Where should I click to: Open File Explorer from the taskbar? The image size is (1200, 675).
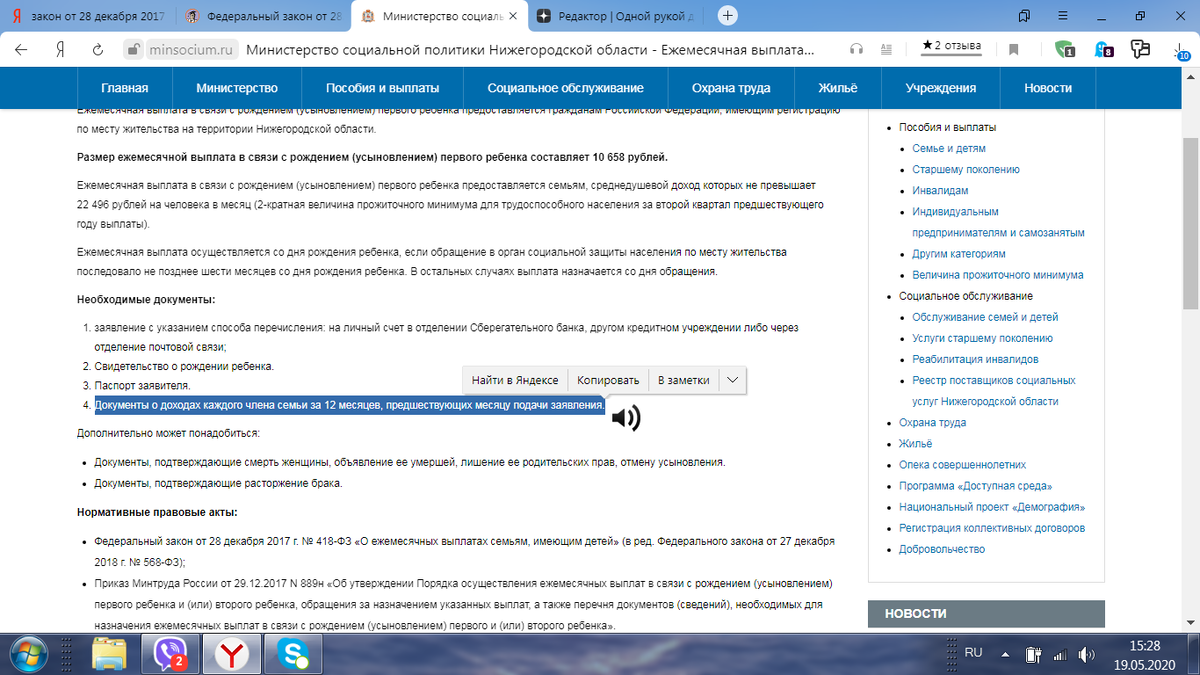(x=110, y=655)
